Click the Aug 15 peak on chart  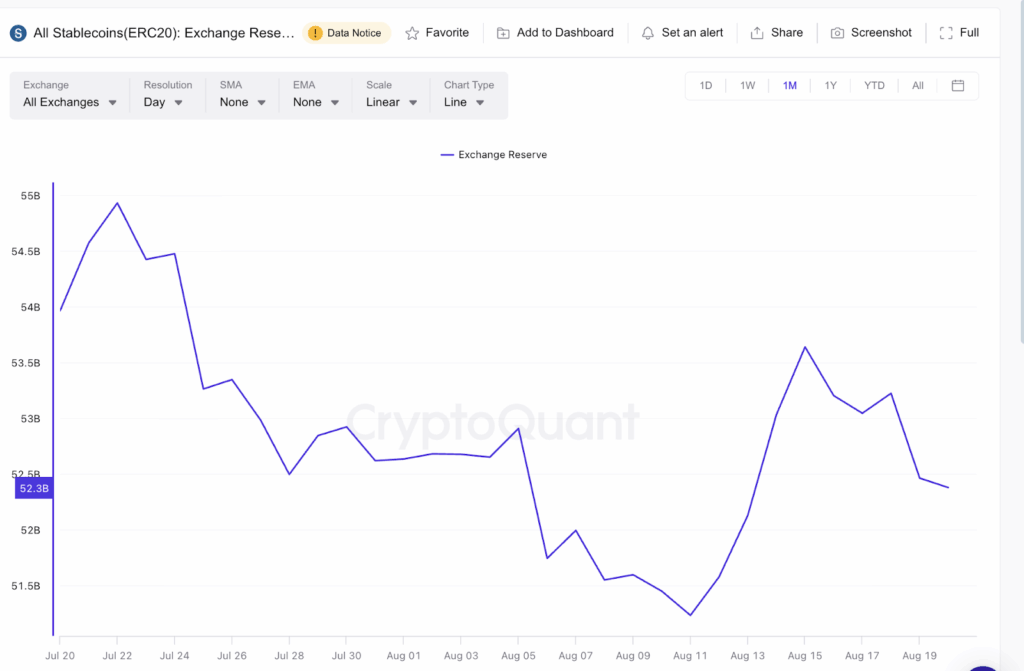pos(805,347)
